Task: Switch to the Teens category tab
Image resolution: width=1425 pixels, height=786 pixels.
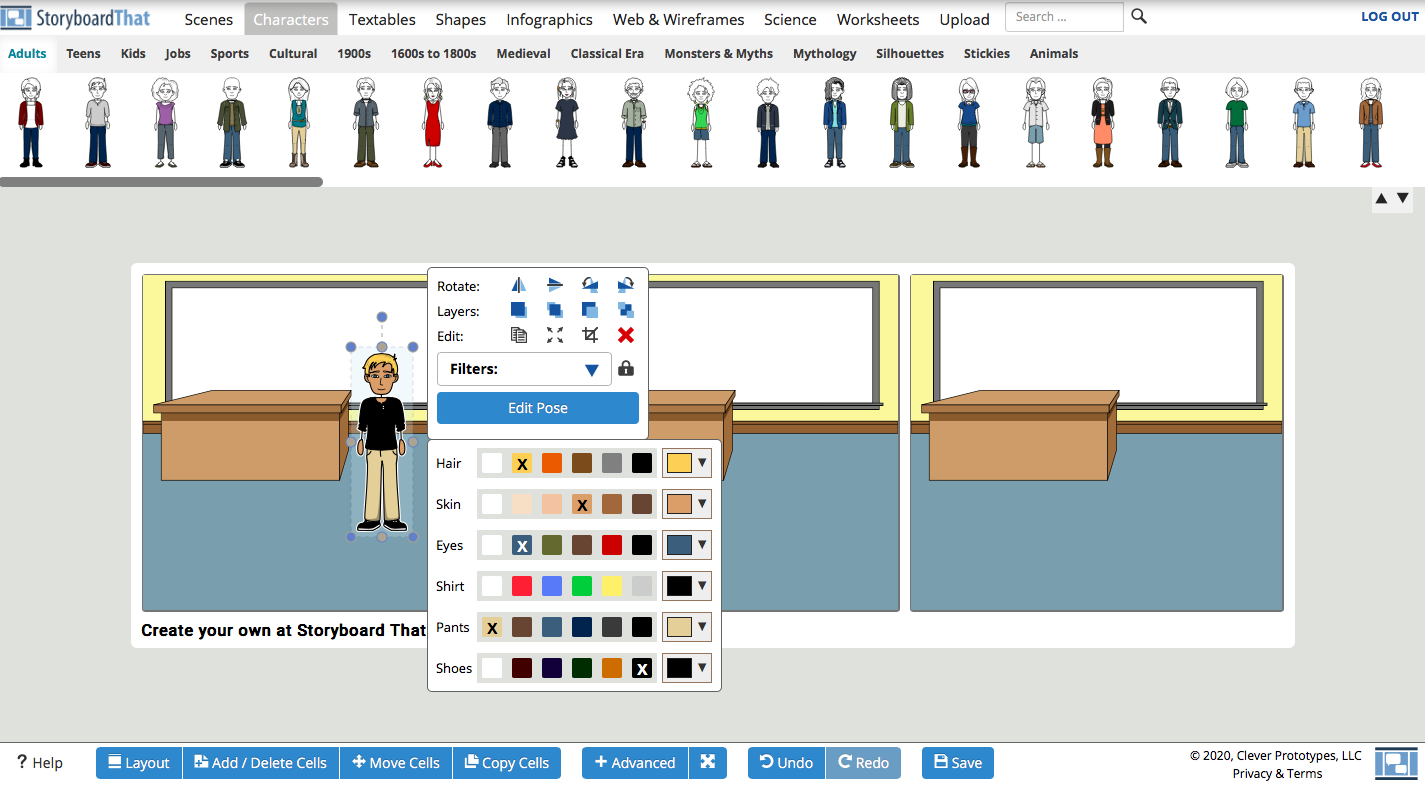Action: click(x=83, y=54)
